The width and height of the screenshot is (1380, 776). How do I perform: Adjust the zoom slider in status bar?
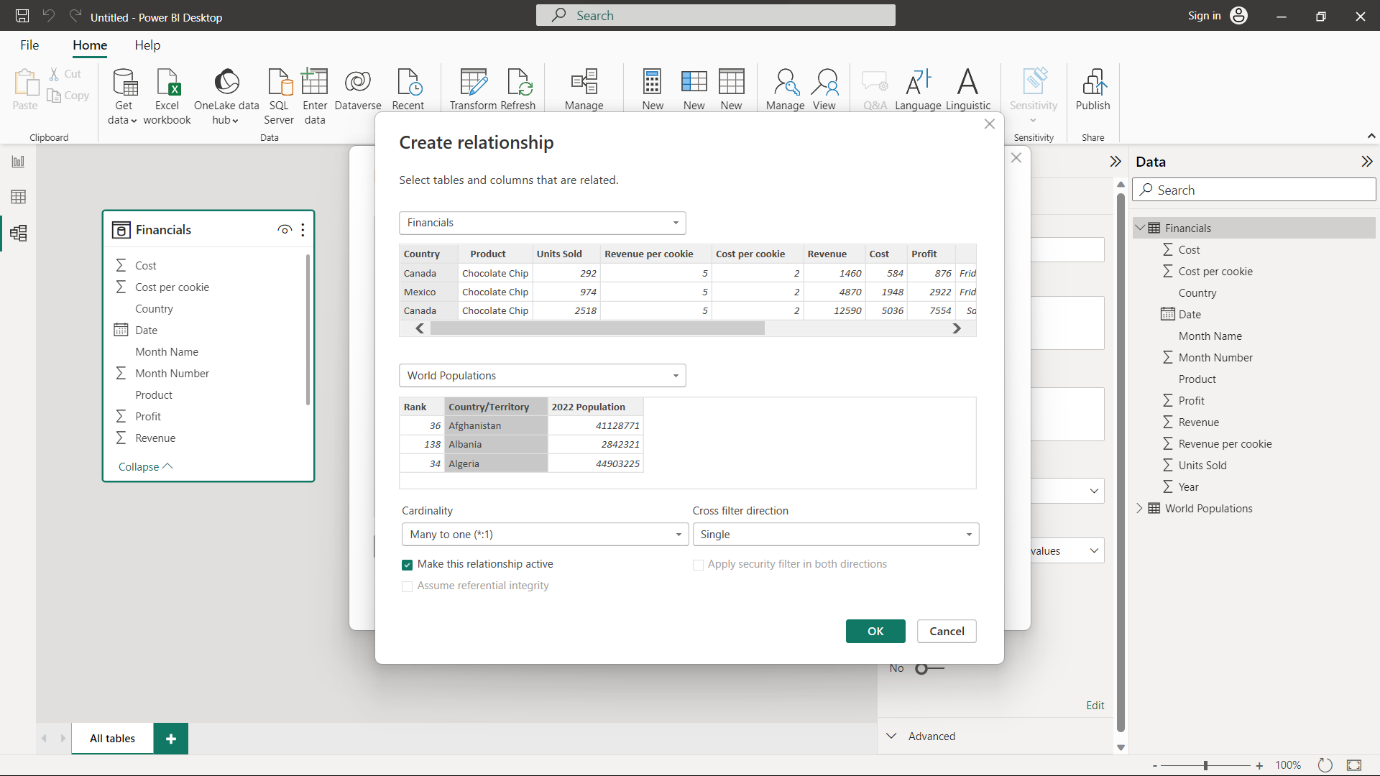tap(1206, 765)
